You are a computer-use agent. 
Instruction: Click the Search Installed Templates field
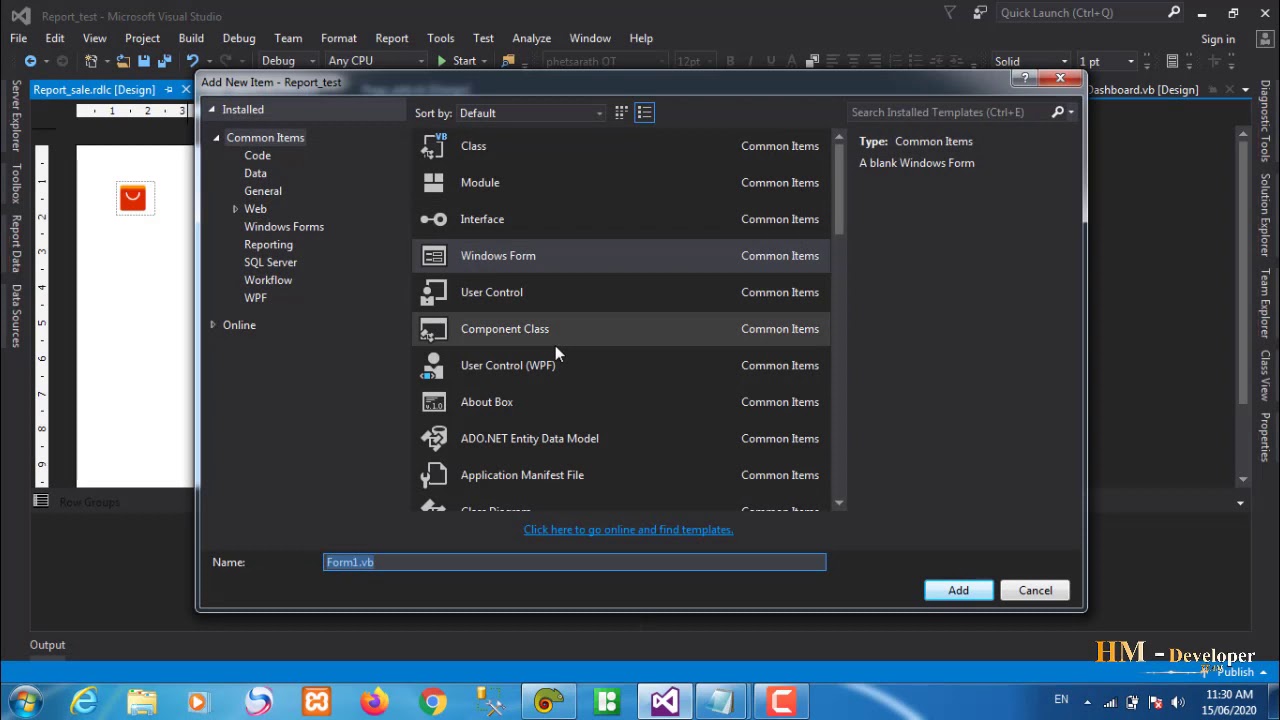coord(946,112)
